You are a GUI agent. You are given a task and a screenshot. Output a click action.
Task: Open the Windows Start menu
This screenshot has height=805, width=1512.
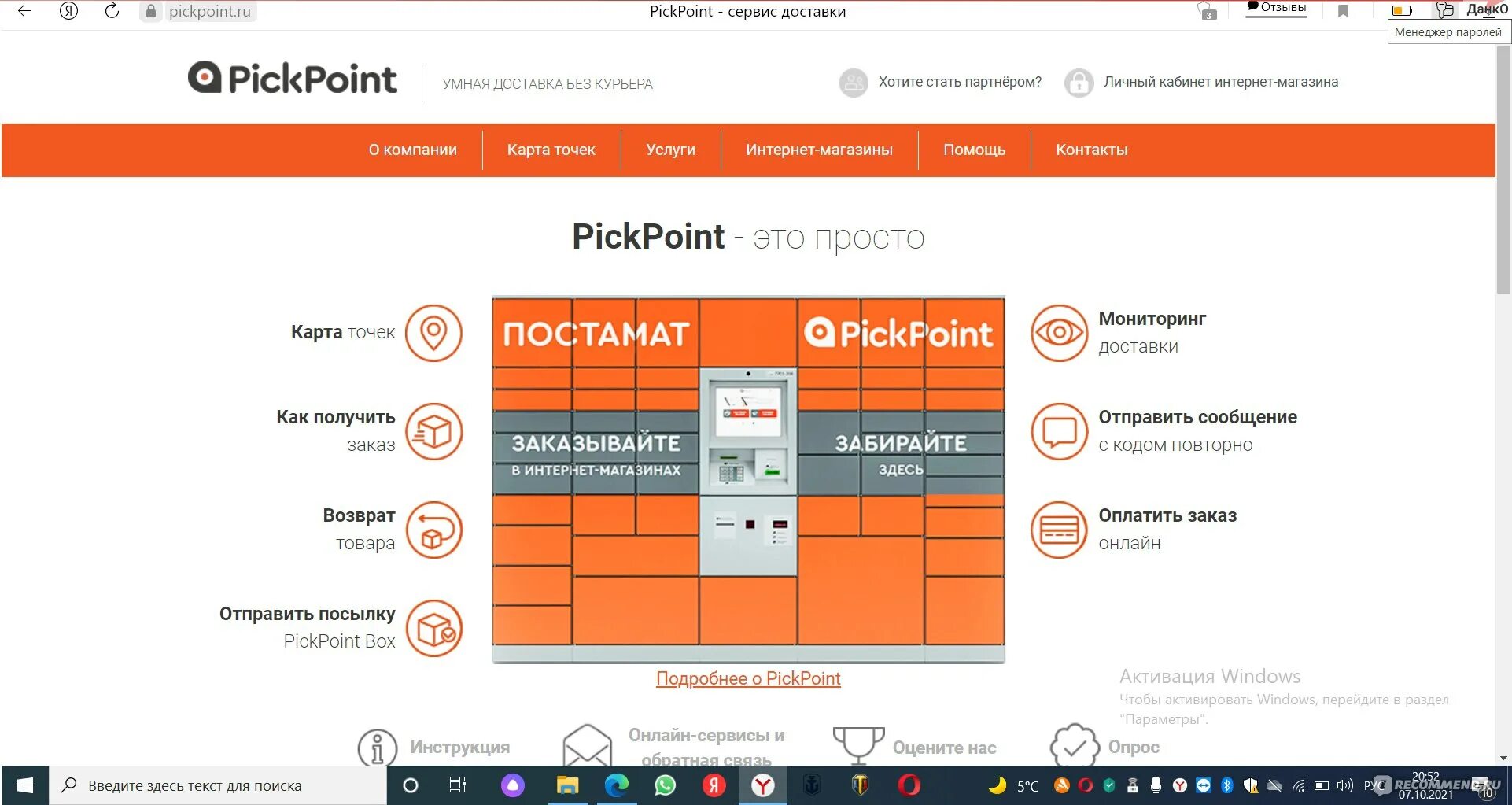point(25,785)
